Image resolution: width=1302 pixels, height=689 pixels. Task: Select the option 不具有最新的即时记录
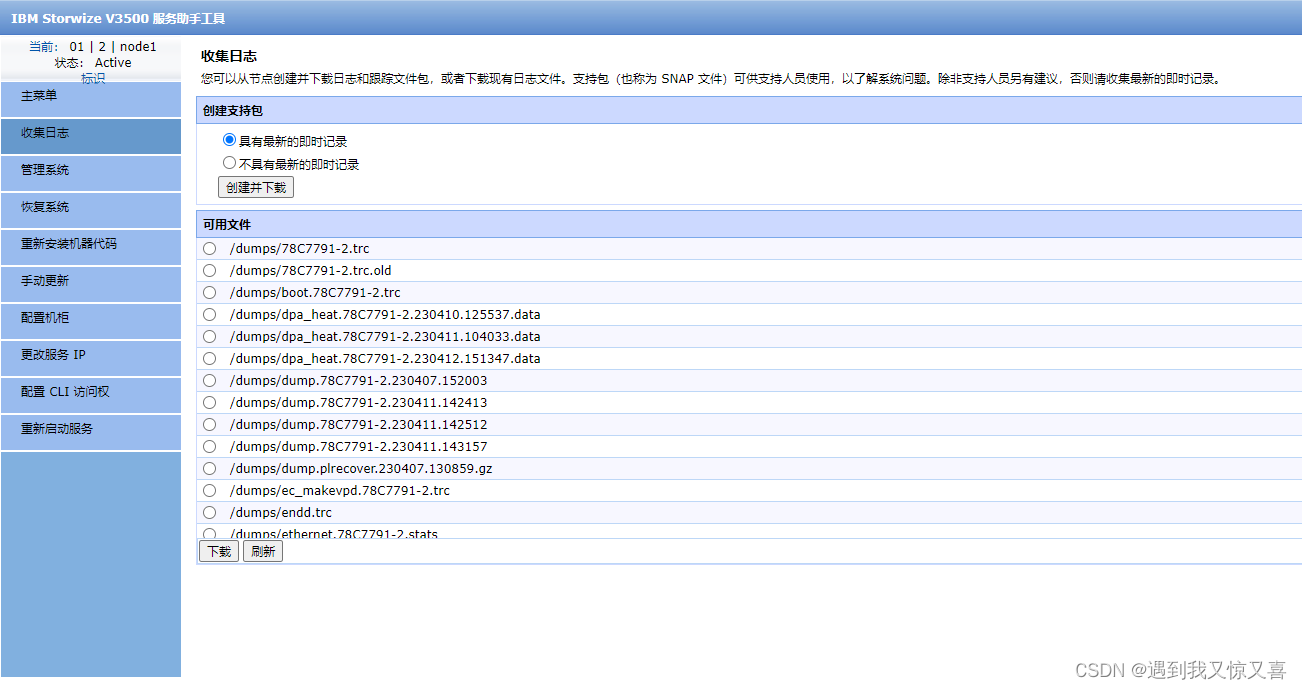point(230,163)
